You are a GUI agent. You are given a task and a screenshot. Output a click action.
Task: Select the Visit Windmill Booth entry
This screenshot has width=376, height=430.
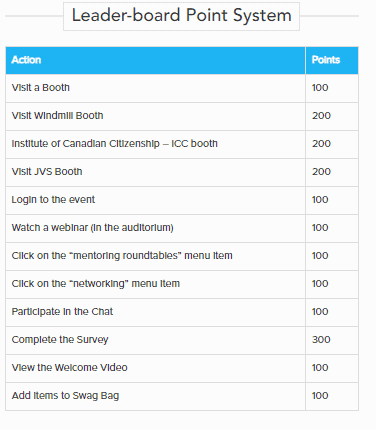point(57,116)
